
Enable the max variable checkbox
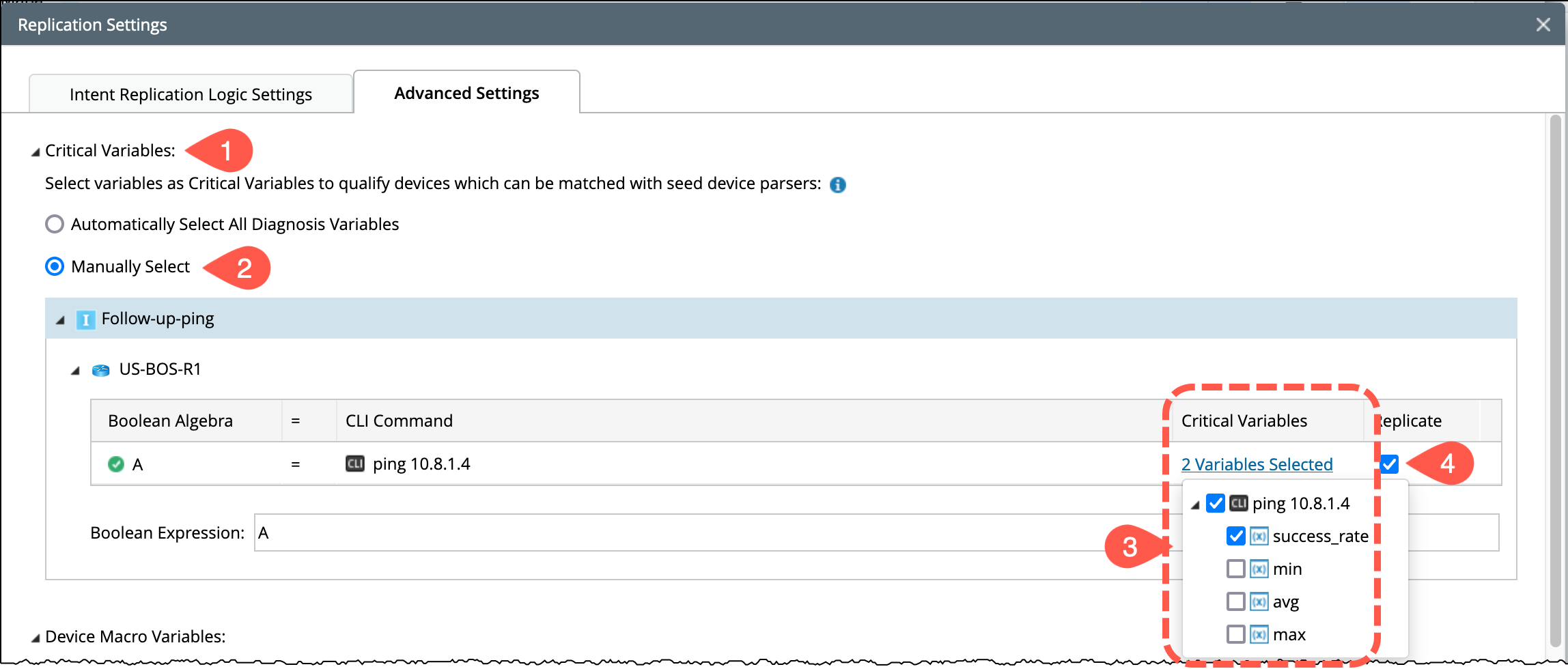[1235, 635]
